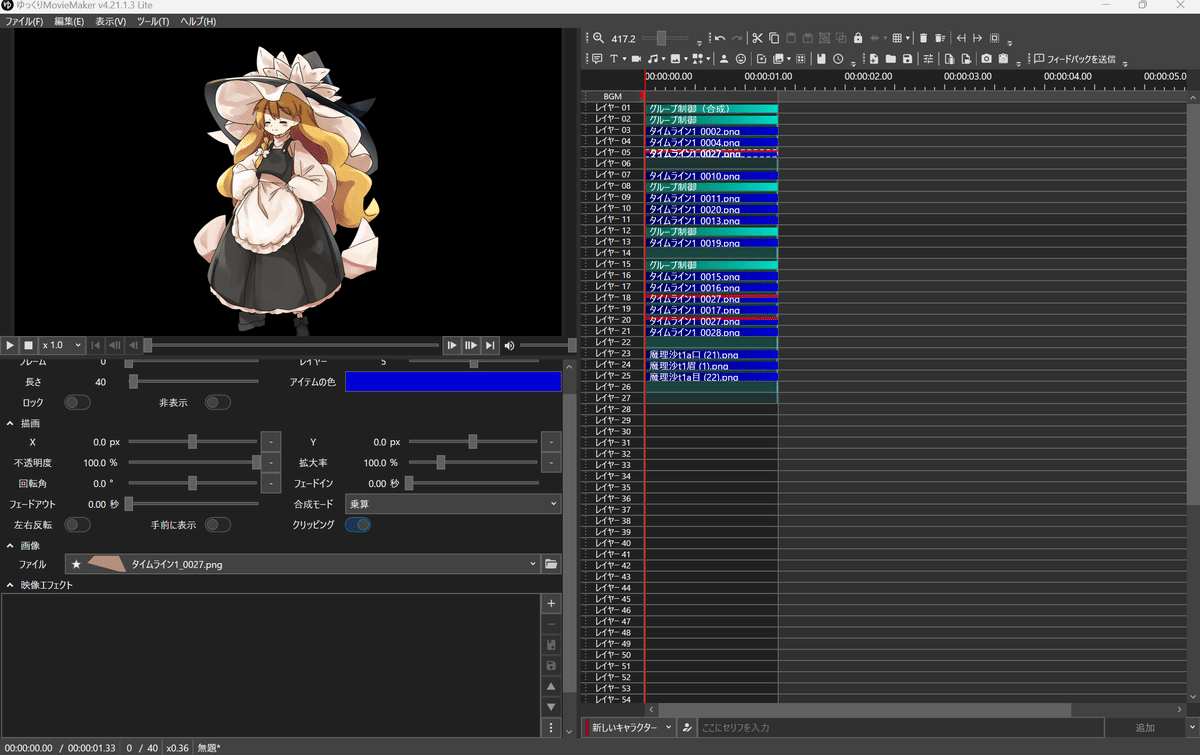Open the 新しいキャラクター character dropdown
This screenshot has width=1200, height=755.
(630, 727)
